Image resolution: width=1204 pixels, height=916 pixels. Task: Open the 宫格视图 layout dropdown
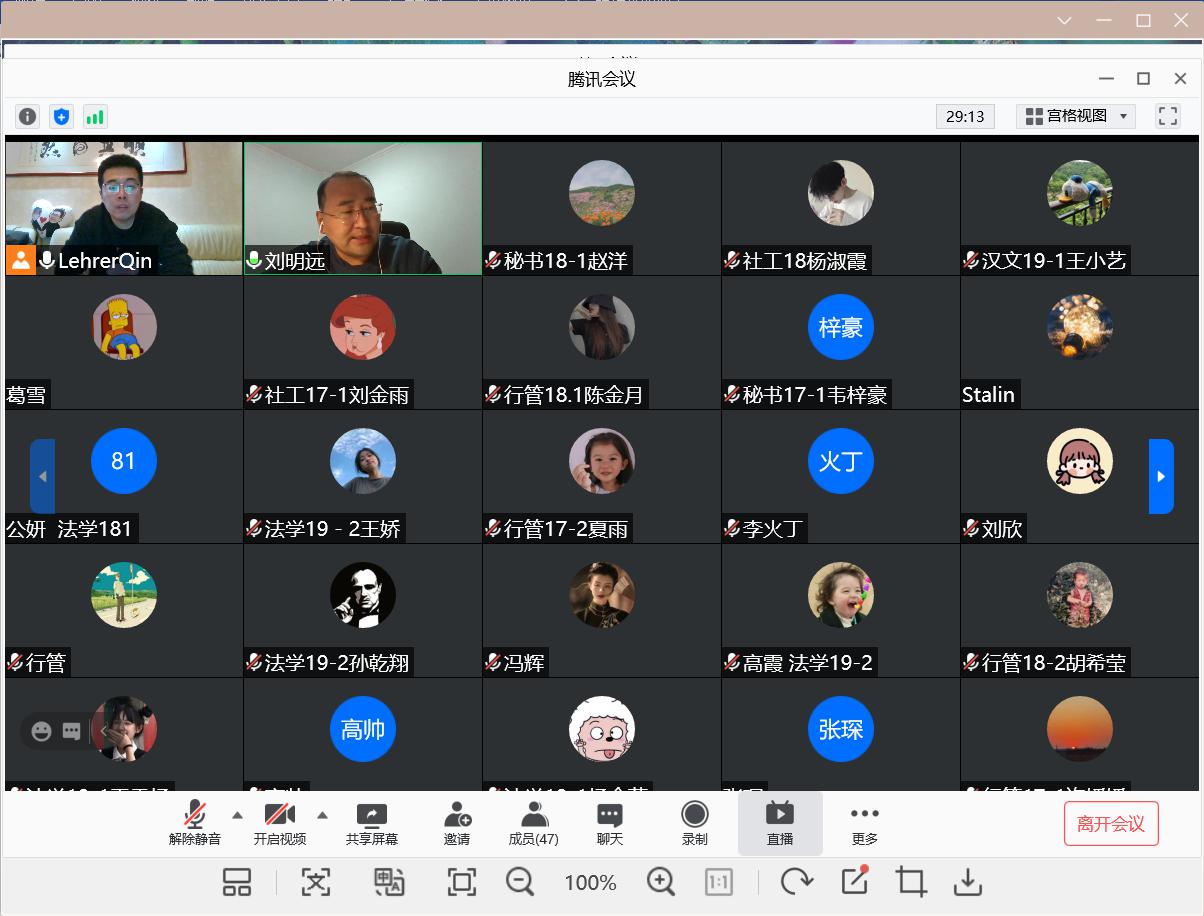coord(1075,116)
